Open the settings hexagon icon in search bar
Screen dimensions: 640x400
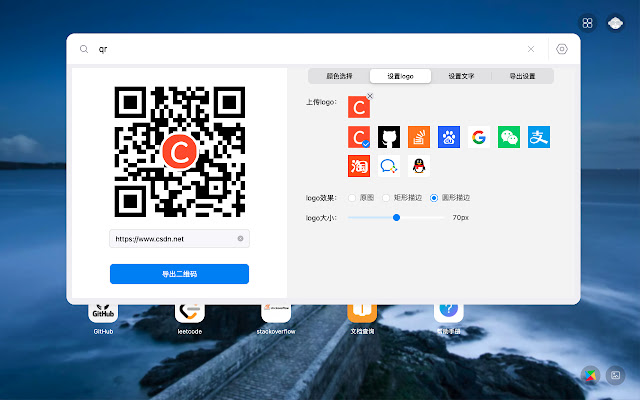pyautogui.click(x=562, y=49)
